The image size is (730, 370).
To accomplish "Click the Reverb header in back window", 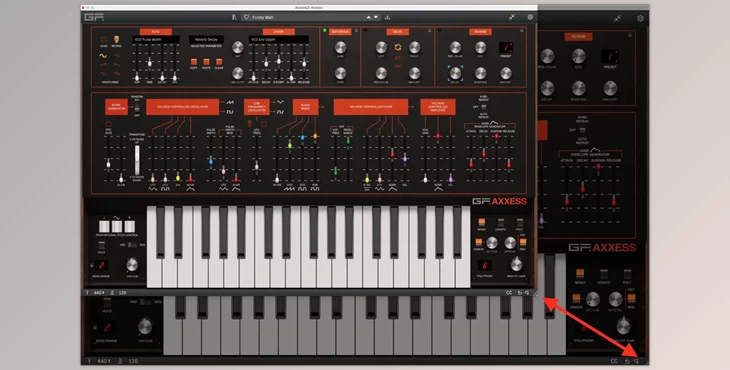I will pyautogui.click(x=578, y=37).
